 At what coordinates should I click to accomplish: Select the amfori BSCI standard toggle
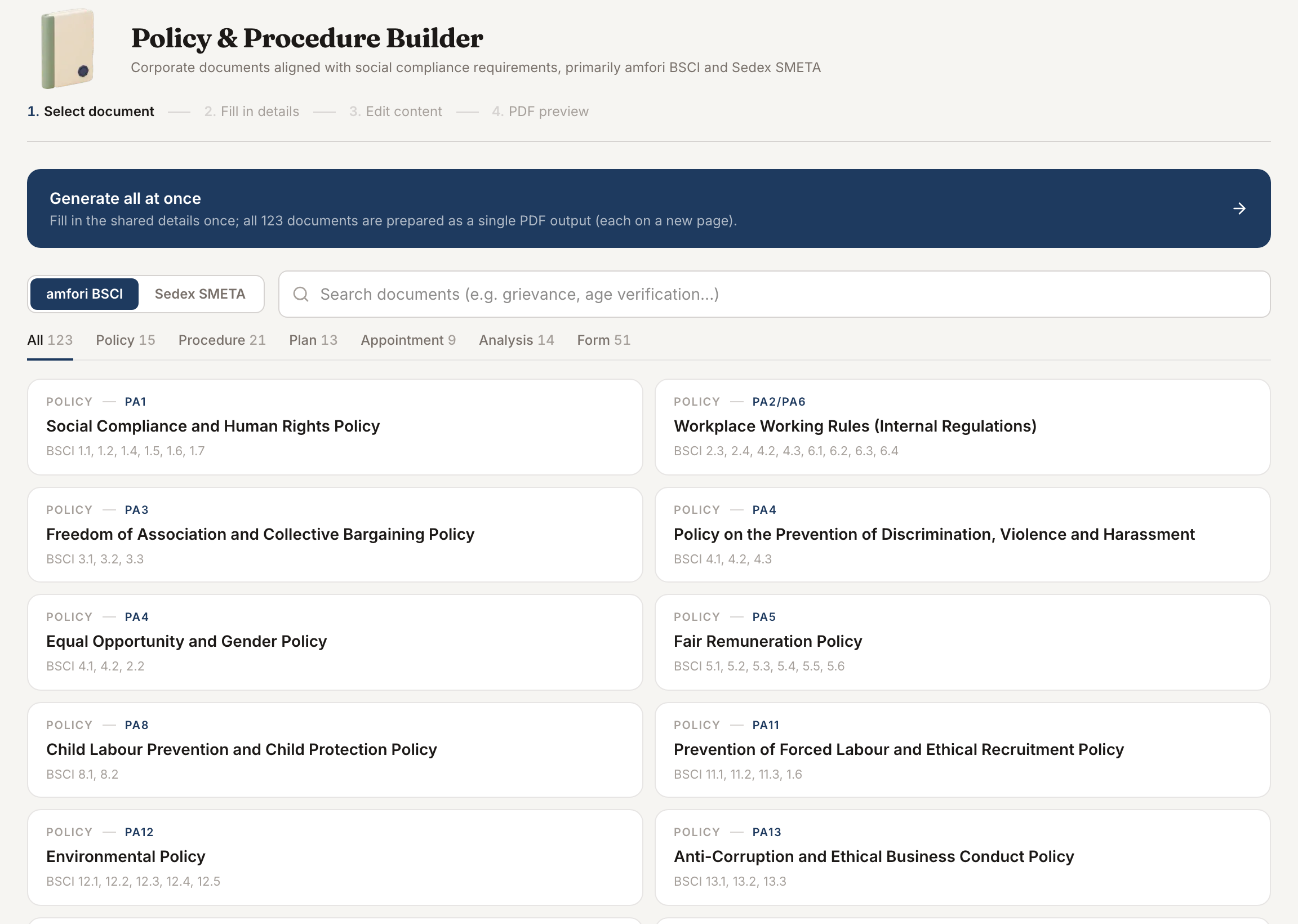(84, 294)
